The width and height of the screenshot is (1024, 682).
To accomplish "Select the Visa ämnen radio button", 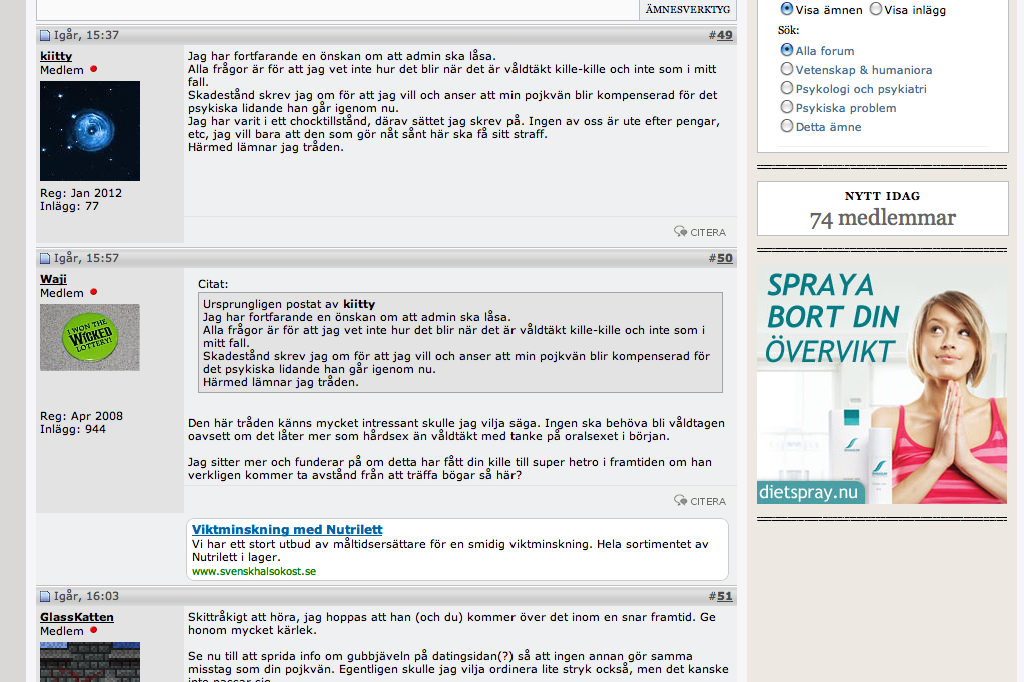I will pyautogui.click(x=787, y=9).
